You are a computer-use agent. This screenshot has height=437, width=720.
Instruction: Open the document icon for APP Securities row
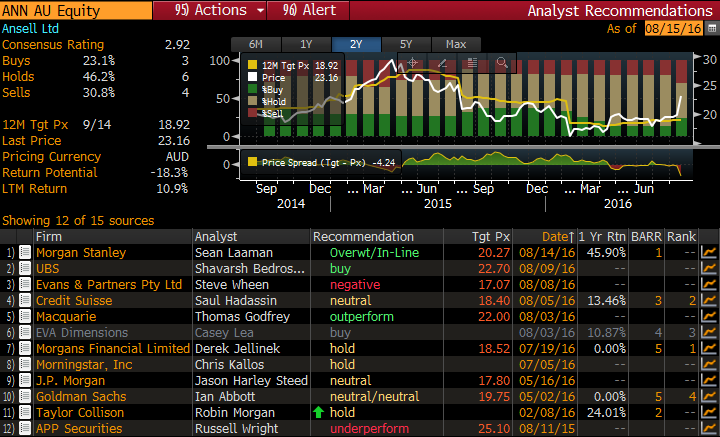(x=25, y=428)
